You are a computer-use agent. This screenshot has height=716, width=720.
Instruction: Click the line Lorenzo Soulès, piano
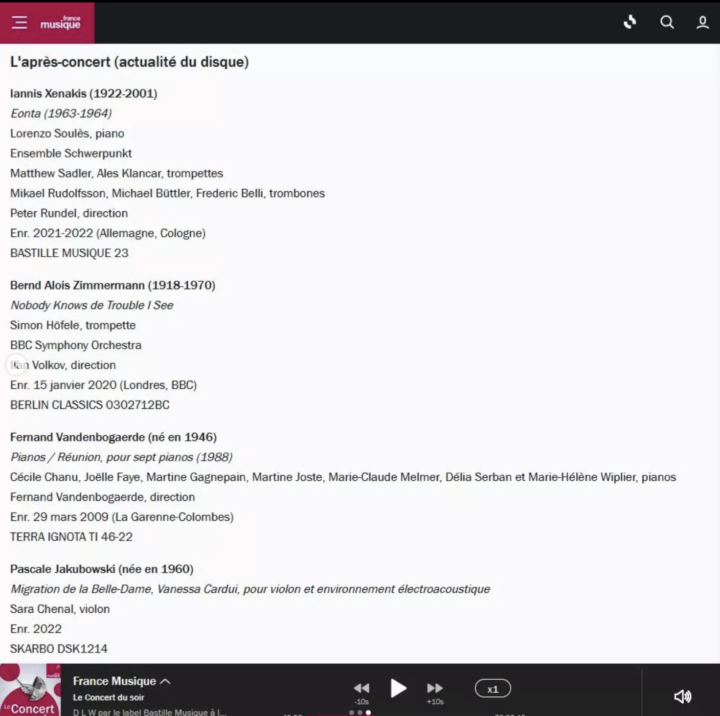tap(67, 133)
